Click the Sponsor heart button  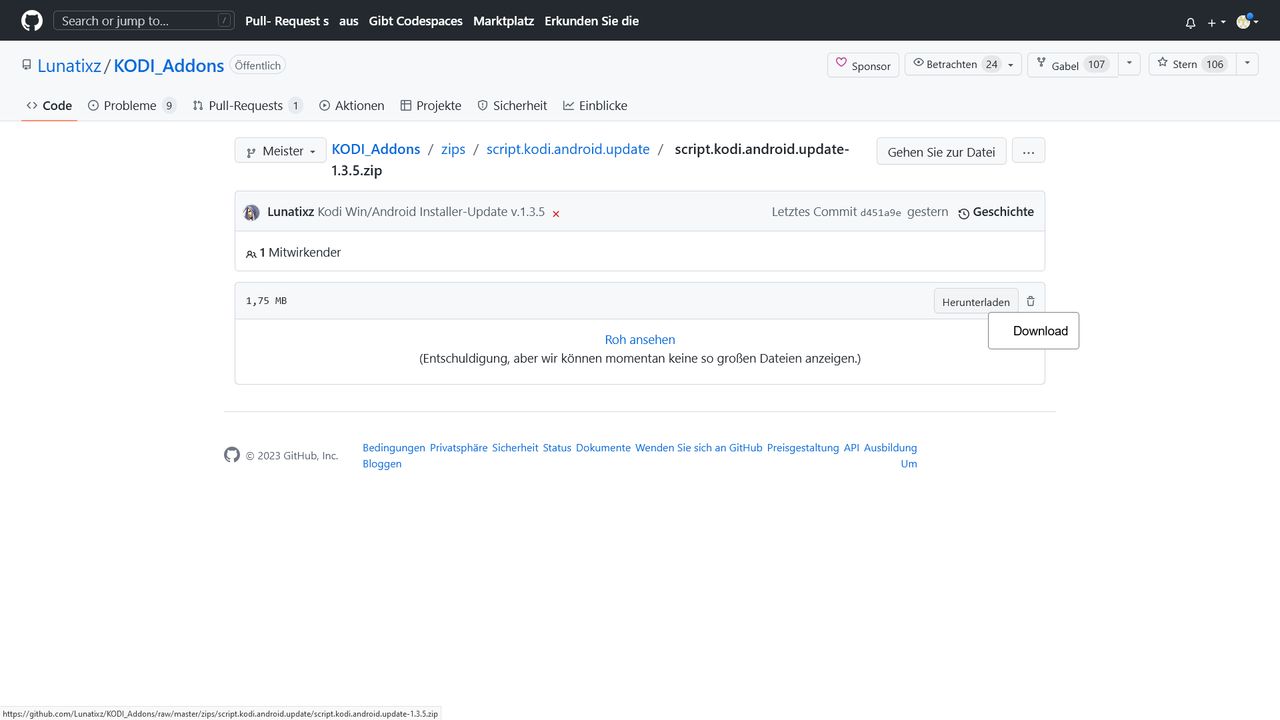pyautogui.click(x=863, y=65)
